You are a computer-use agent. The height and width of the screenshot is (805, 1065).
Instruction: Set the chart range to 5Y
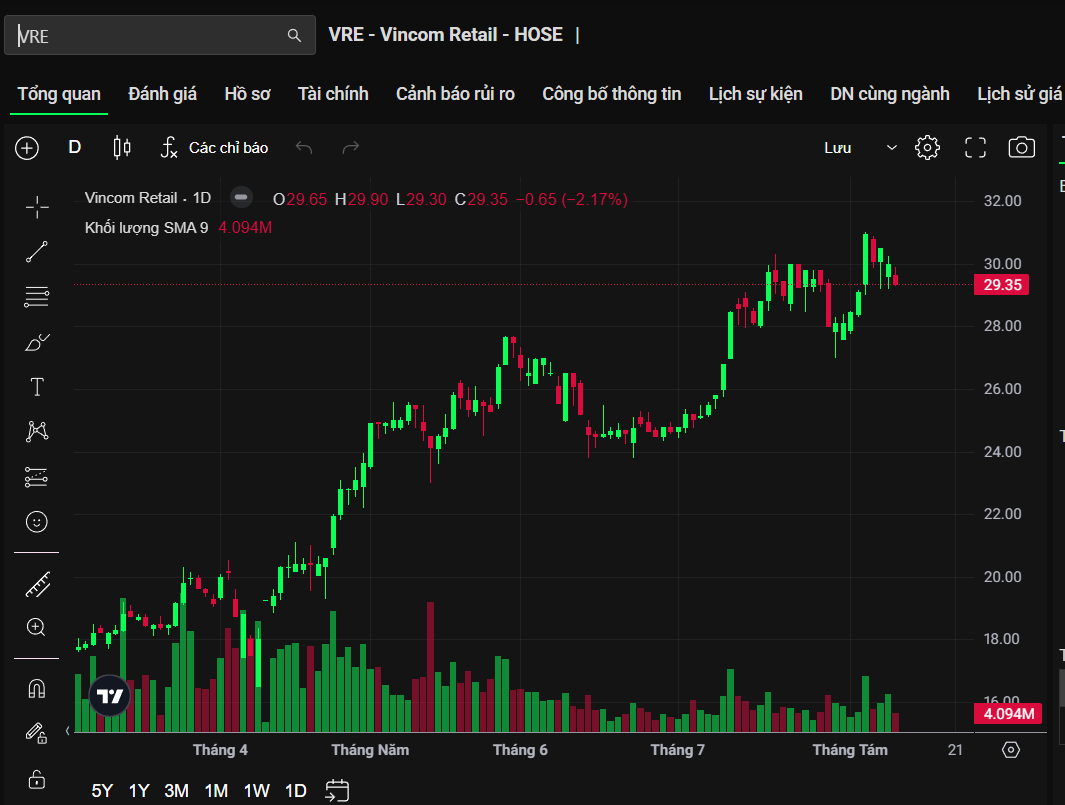(x=102, y=791)
